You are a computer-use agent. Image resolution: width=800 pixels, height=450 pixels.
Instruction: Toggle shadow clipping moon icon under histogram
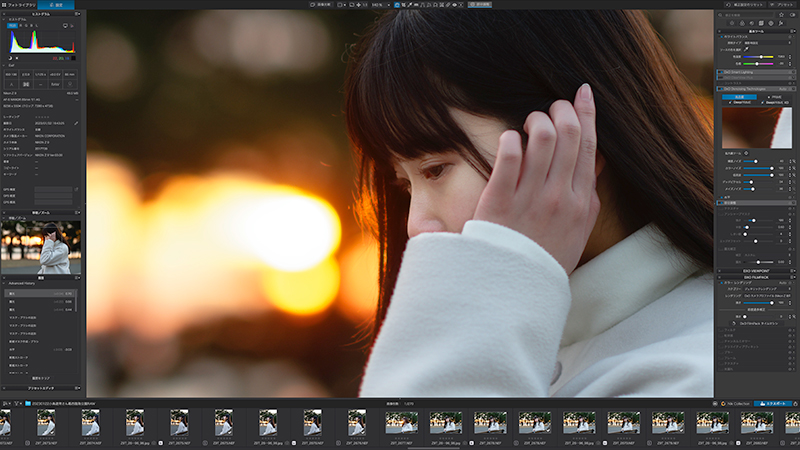[10, 58]
